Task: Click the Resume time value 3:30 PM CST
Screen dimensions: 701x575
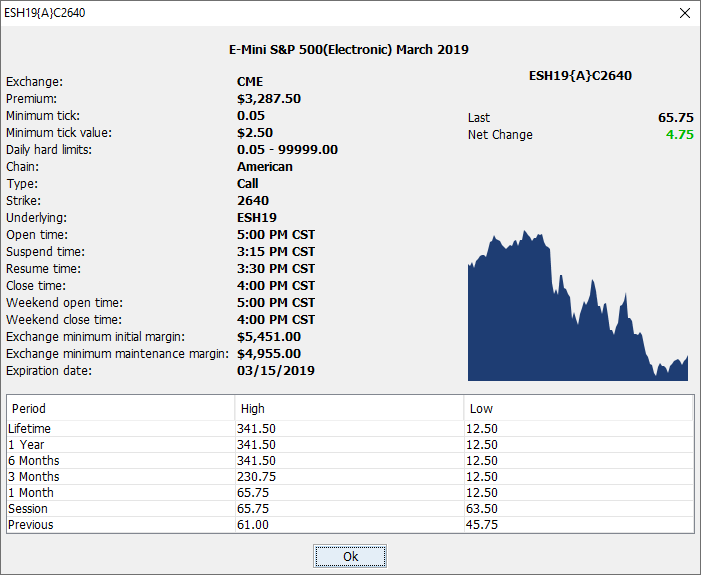Action: (276, 268)
